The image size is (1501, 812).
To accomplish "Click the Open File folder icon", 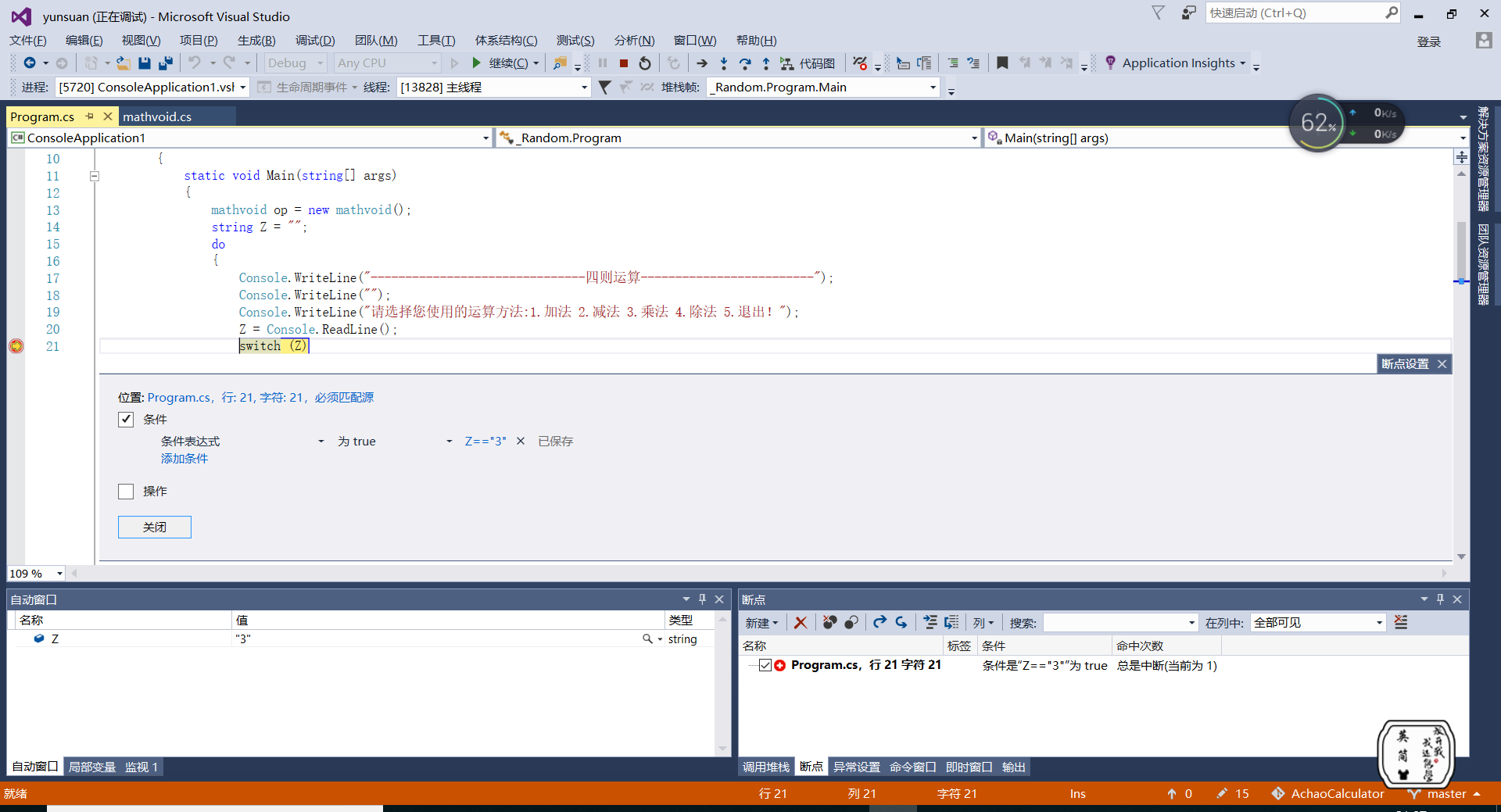I will 123,63.
